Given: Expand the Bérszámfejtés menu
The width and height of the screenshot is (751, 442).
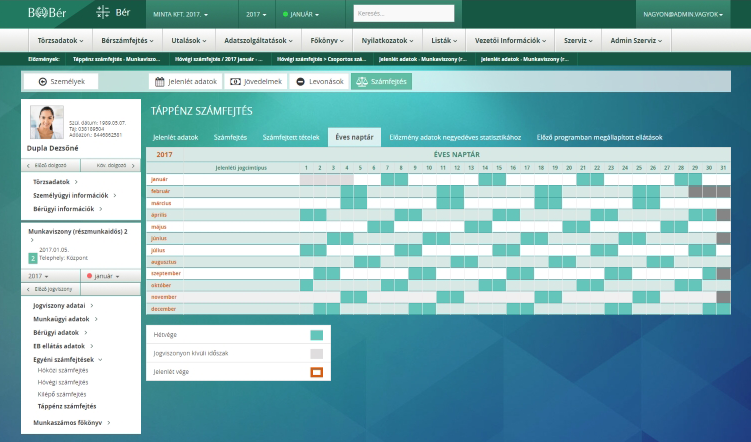Looking at the screenshot, I should pos(127,41).
